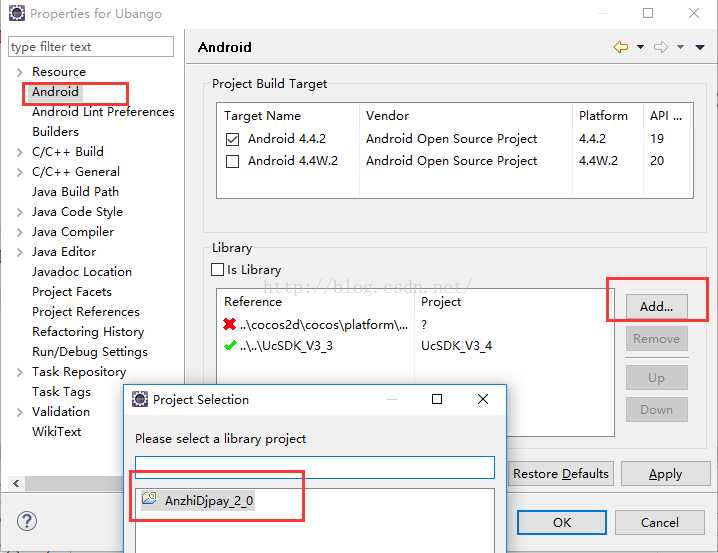
Task: Select the AnzhiDjpay_2_0 library project
Action: coord(209,500)
